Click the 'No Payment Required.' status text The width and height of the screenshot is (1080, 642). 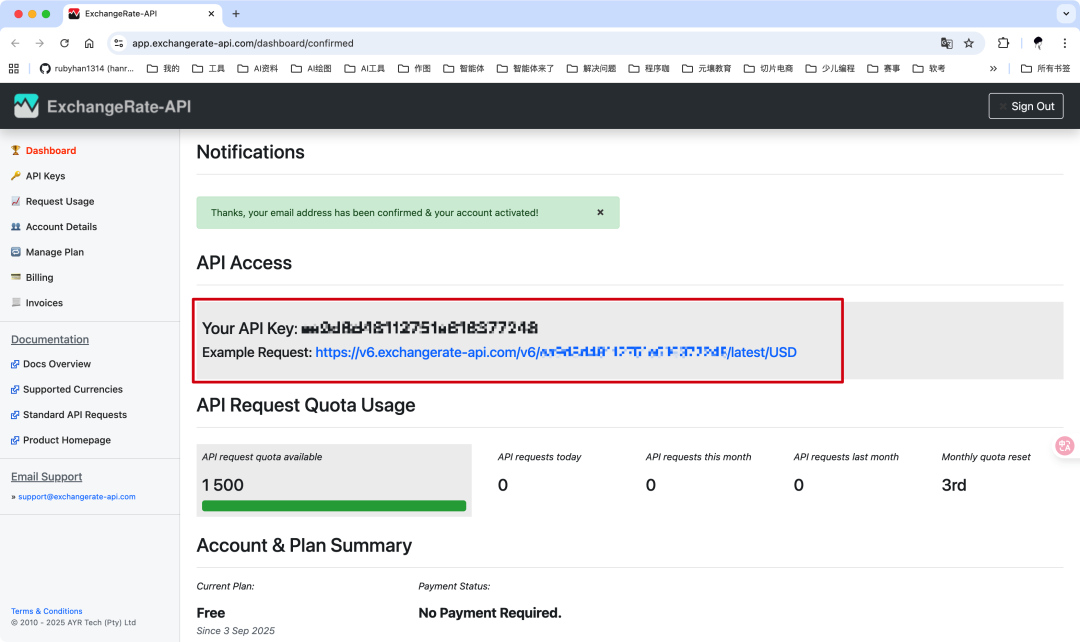point(490,613)
